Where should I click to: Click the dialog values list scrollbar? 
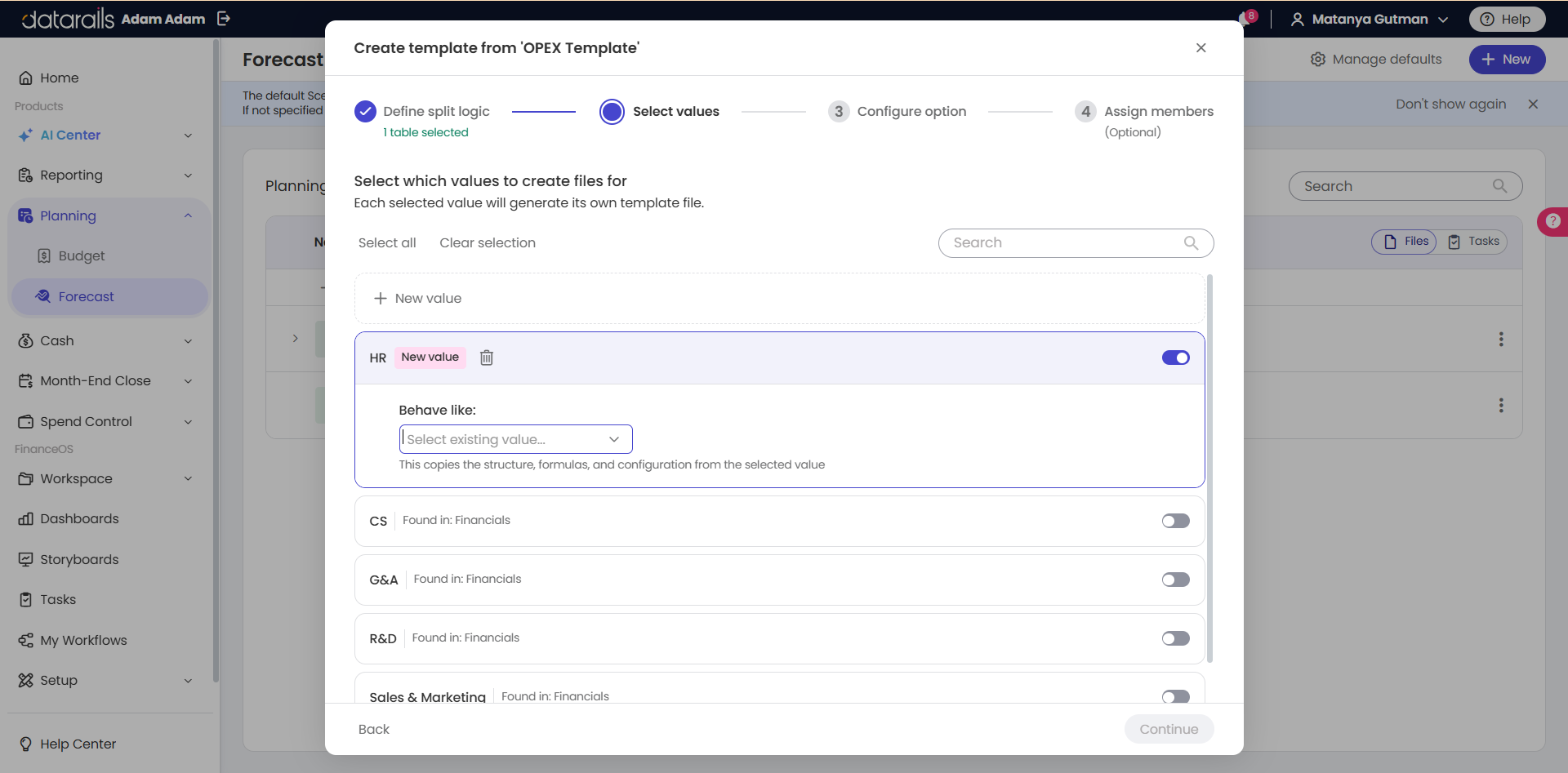(x=1209, y=469)
